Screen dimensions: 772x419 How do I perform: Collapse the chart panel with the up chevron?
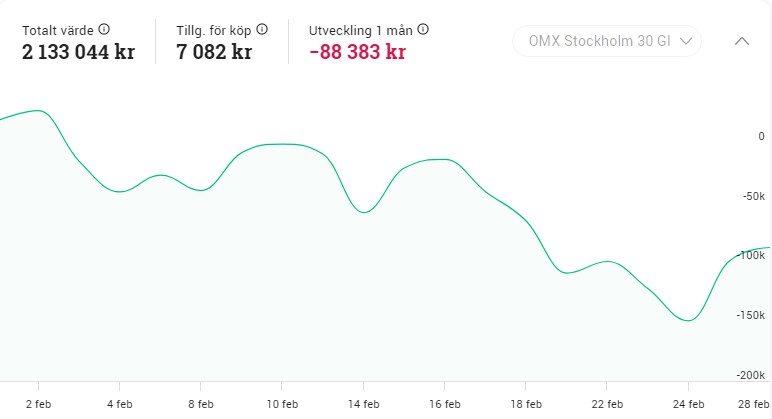[x=741, y=41]
